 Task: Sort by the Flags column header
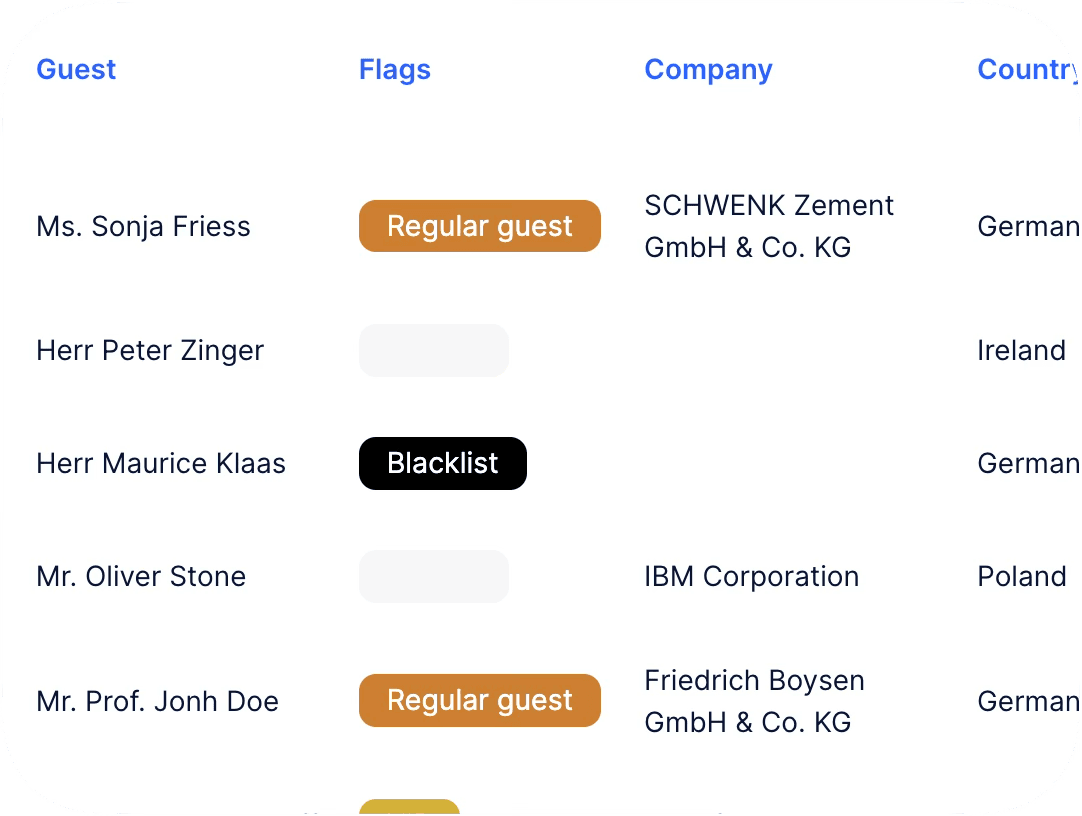395,70
